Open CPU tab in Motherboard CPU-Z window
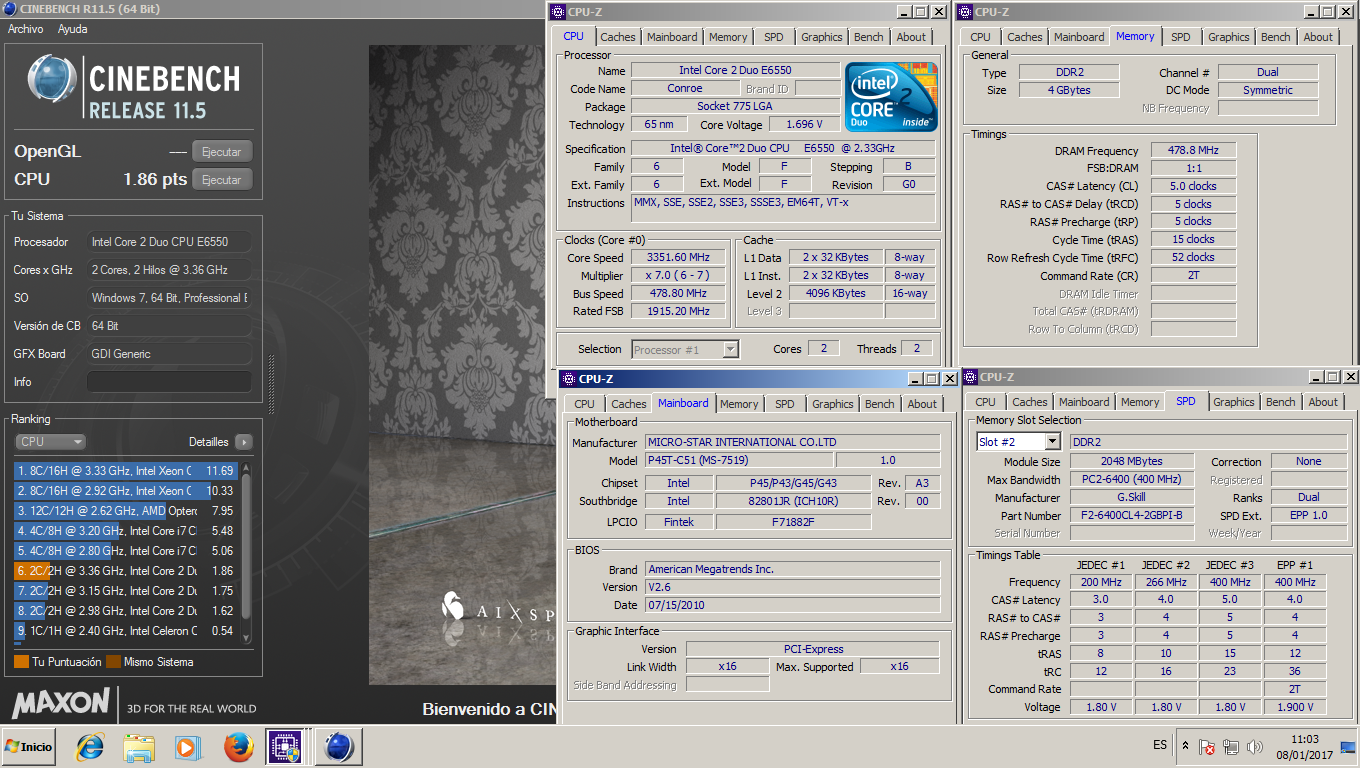1360x768 pixels. pos(584,404)
